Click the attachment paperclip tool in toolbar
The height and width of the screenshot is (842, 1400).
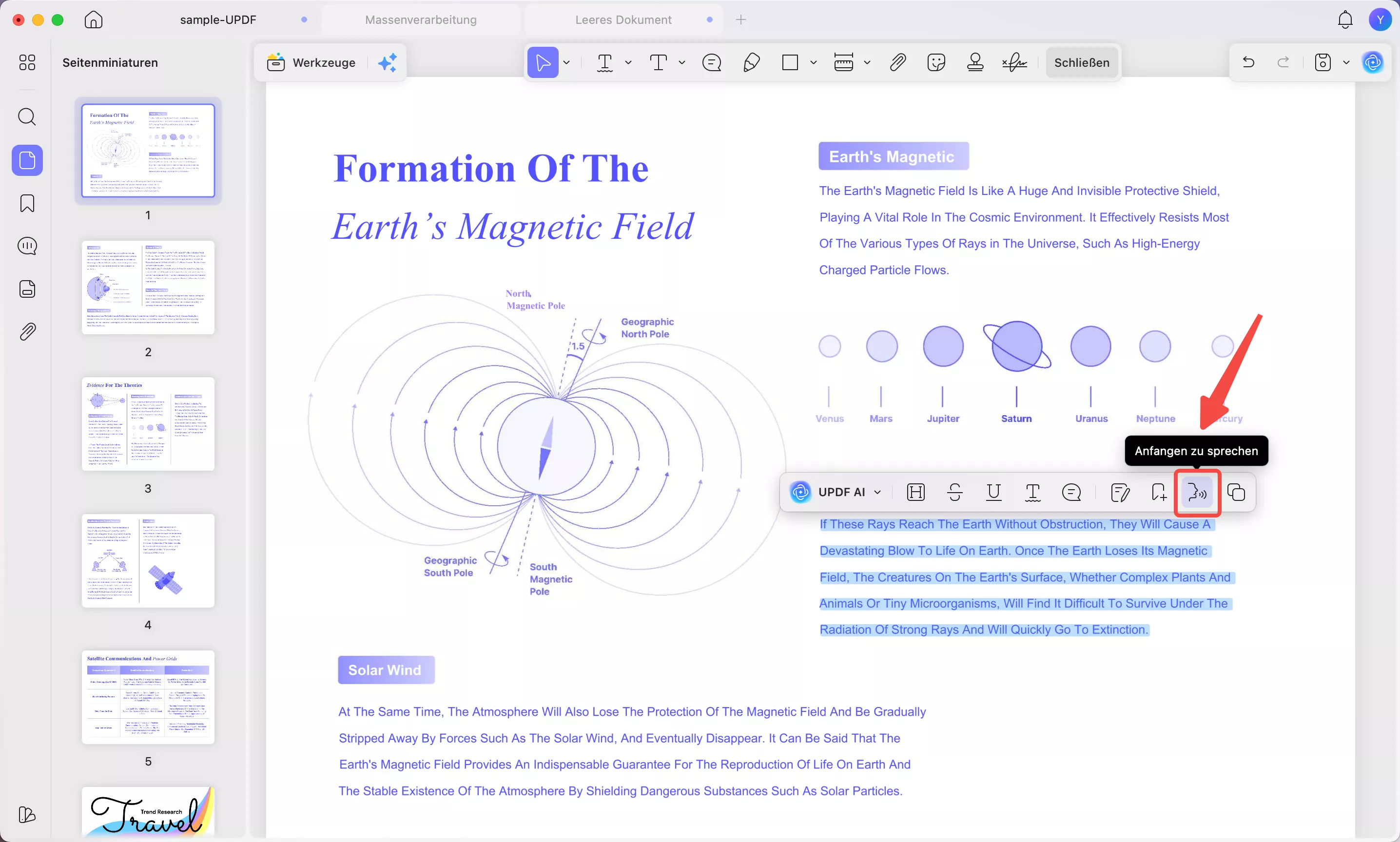click(897, 62)
